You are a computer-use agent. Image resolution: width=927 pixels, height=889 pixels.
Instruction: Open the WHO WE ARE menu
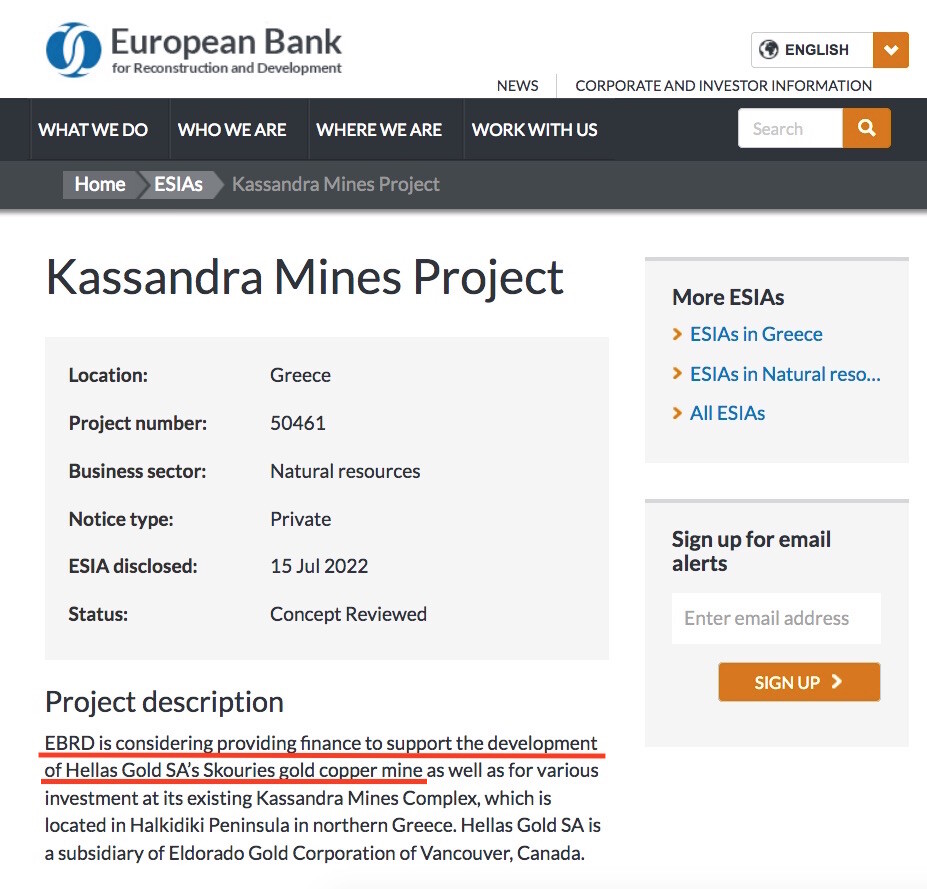pyautogui.click(x=232, y=129)
